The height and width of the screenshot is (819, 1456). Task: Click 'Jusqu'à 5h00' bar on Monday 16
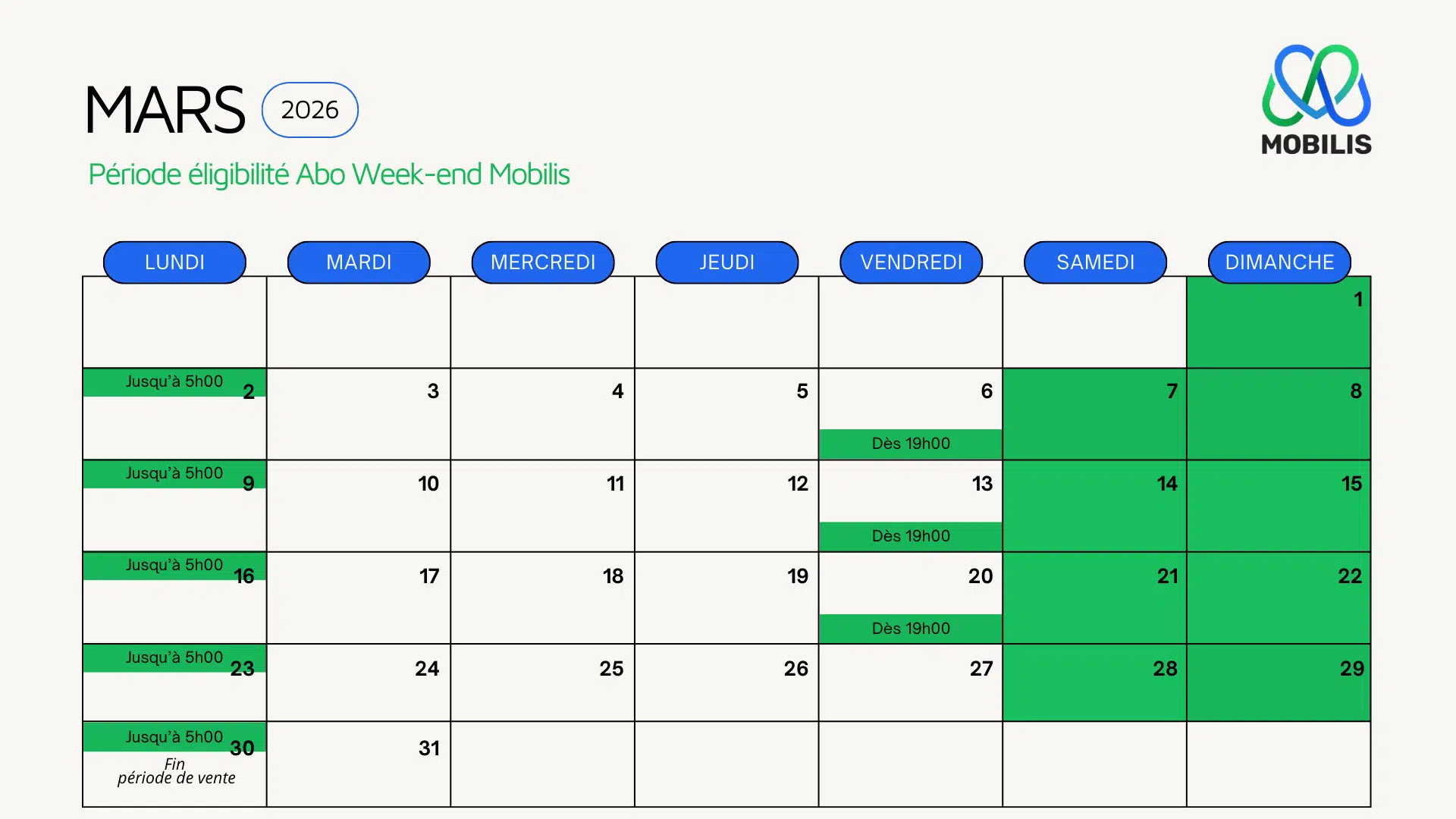tap(174, 566)
